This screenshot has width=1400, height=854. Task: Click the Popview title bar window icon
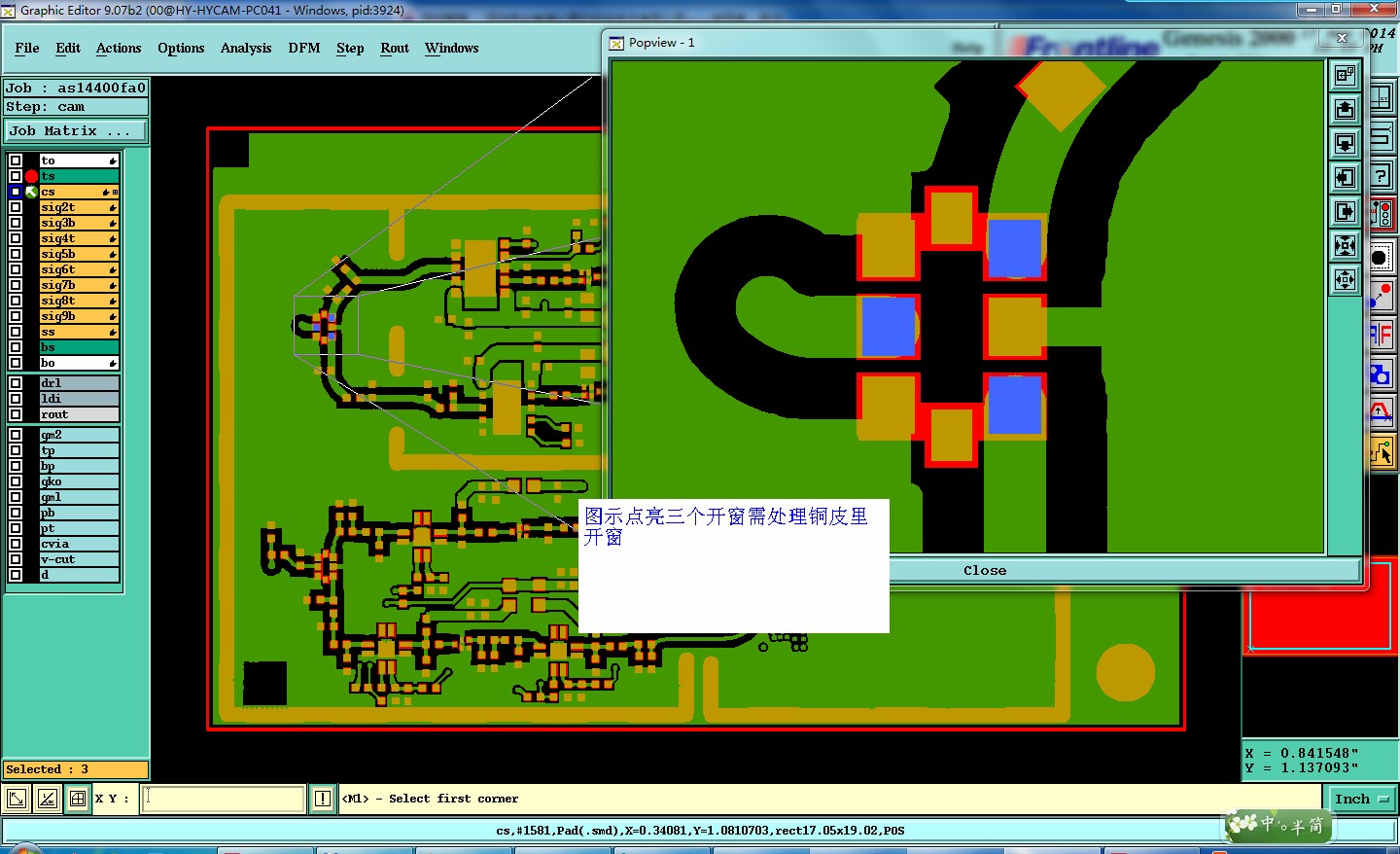(616, 43)
